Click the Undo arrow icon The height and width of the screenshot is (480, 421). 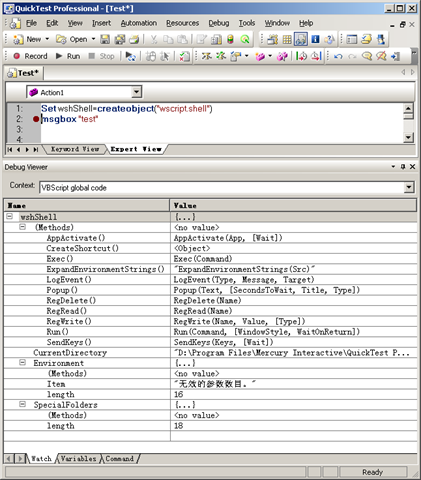pos(338,56)
